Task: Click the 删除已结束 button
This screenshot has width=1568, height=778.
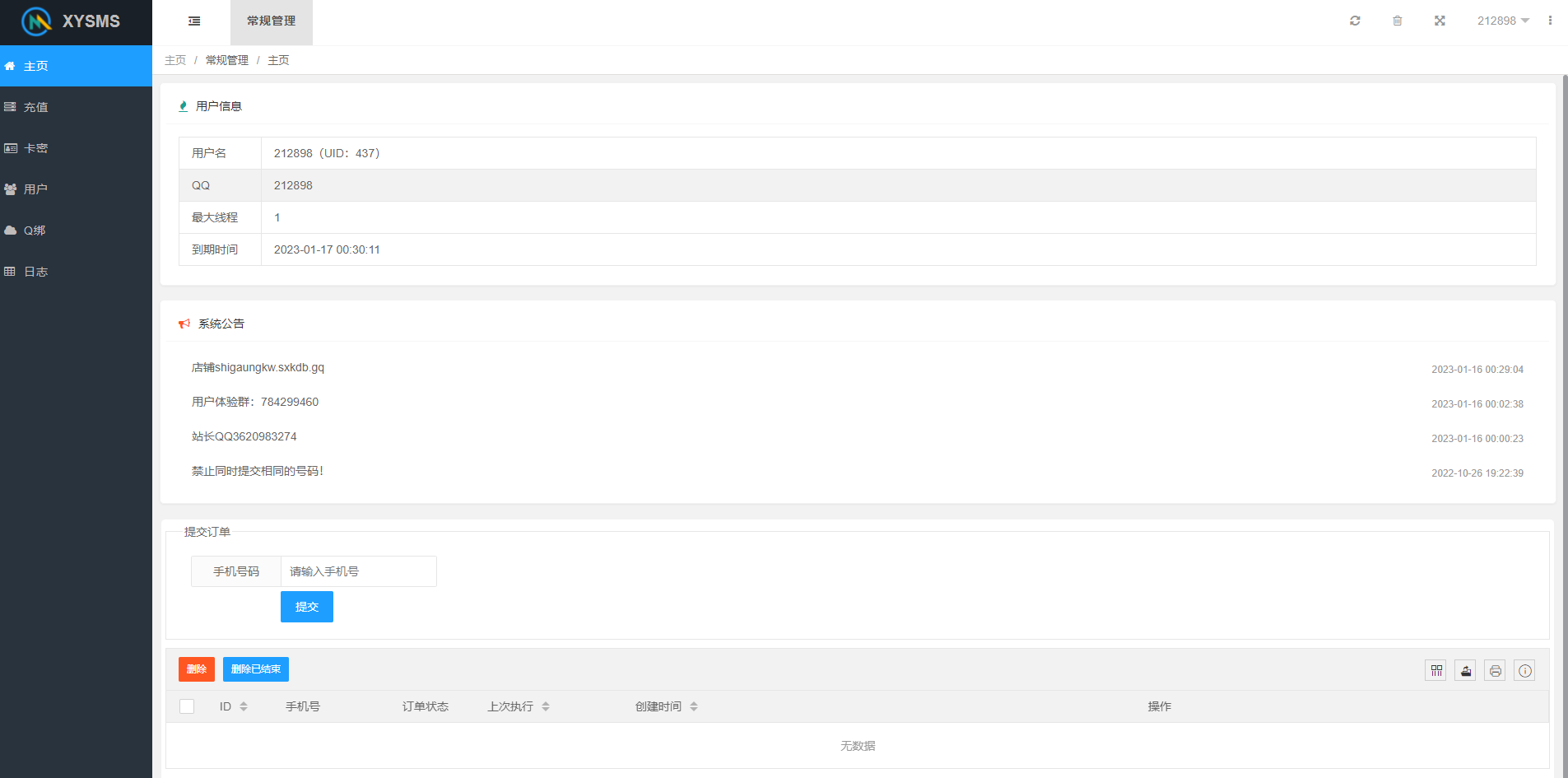Action: (255, 669)
